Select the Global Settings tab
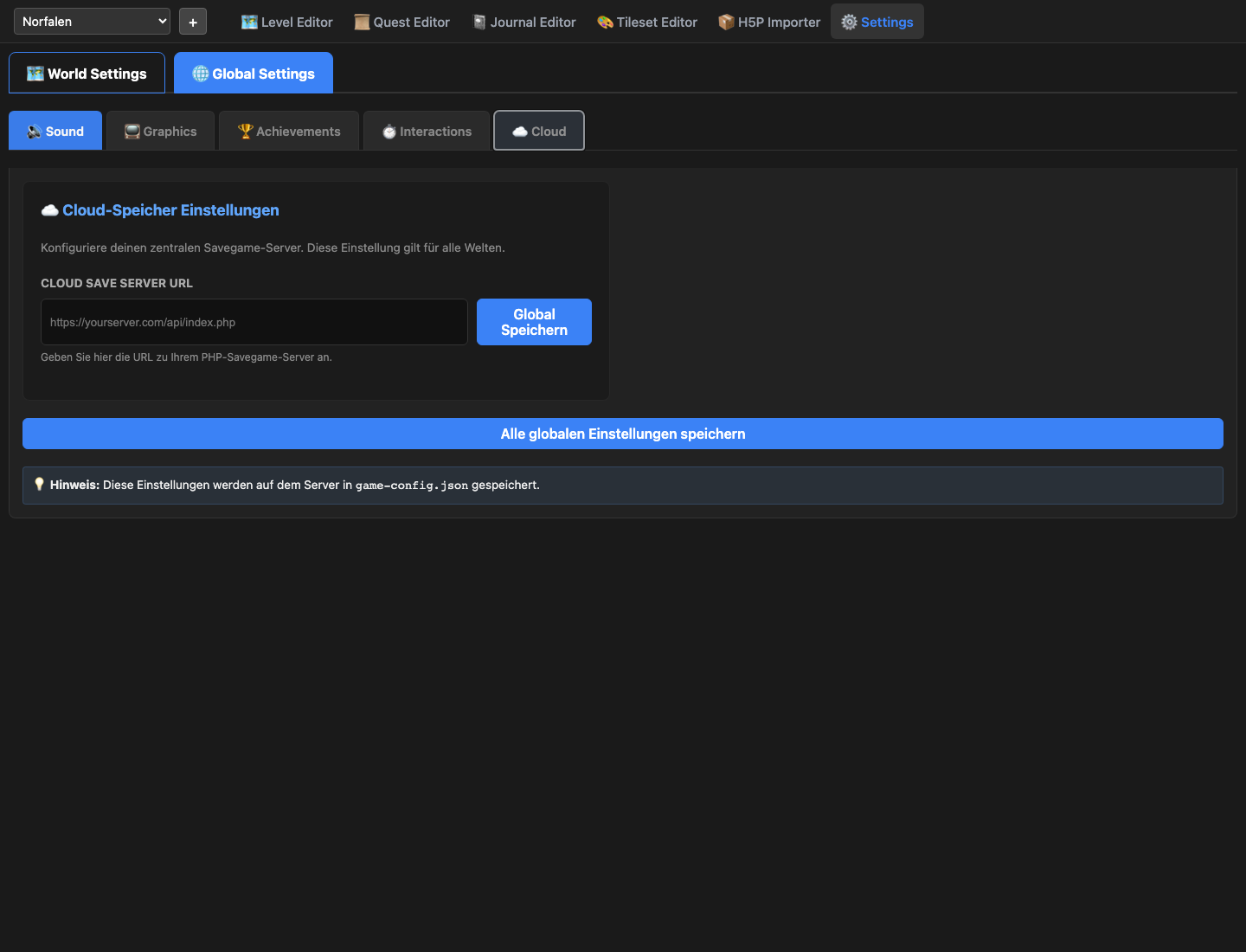Viewport: 1246px width, 952px height. [x=254, y=74]
